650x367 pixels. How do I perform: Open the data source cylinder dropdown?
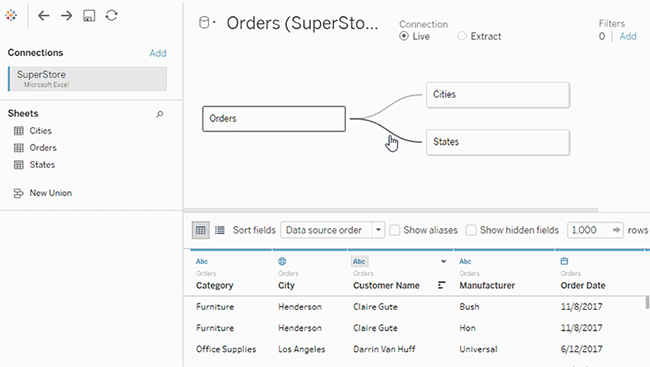tap(207, 23)
